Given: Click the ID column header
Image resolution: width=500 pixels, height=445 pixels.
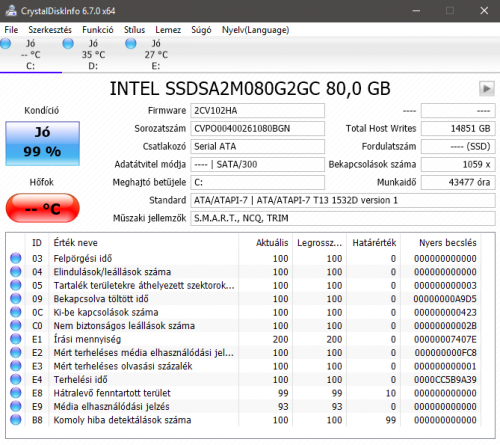Looking at the screenshot, I should pos(37,243).
